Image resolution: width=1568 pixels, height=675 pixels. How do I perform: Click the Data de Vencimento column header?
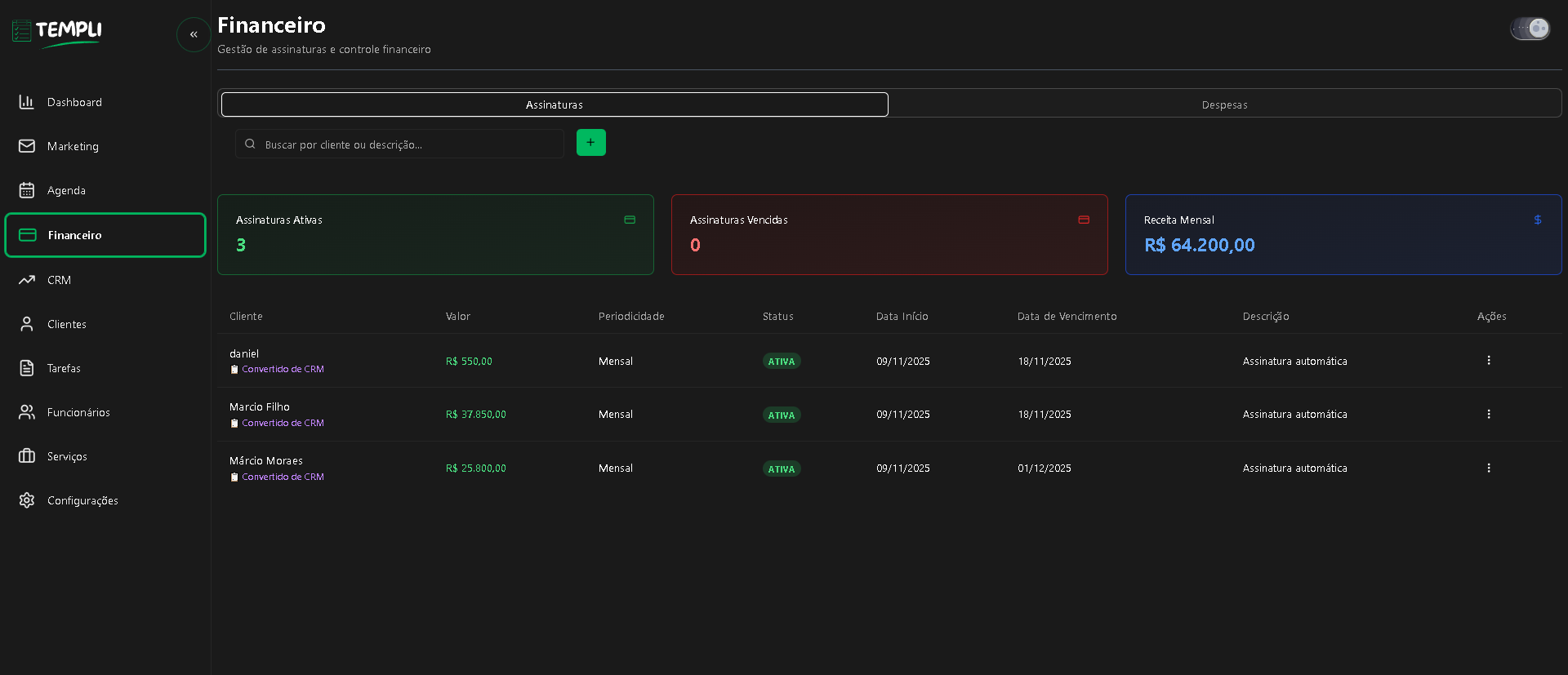(x=1067, y=317)
